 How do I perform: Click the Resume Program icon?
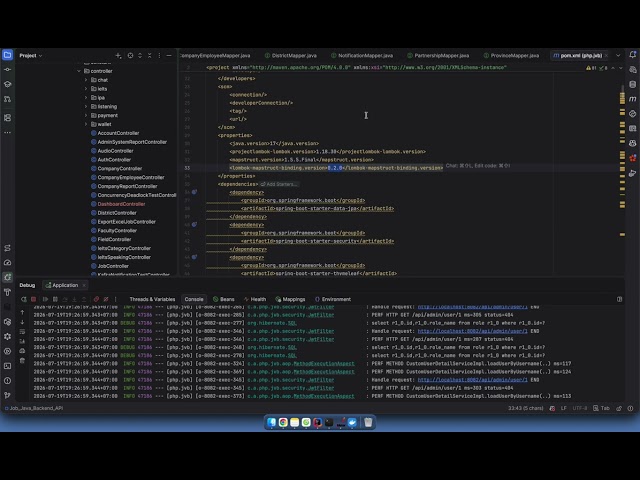pyautogui.click(x=45, y=299)
